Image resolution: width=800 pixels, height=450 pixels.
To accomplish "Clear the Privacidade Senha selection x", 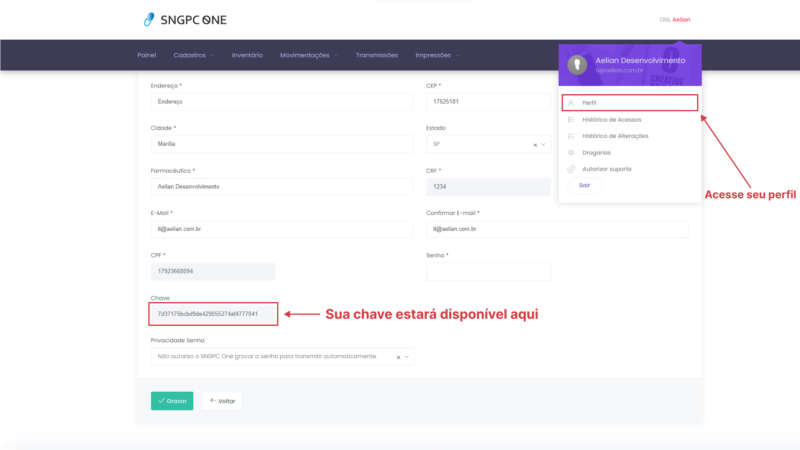I will 397,356.
